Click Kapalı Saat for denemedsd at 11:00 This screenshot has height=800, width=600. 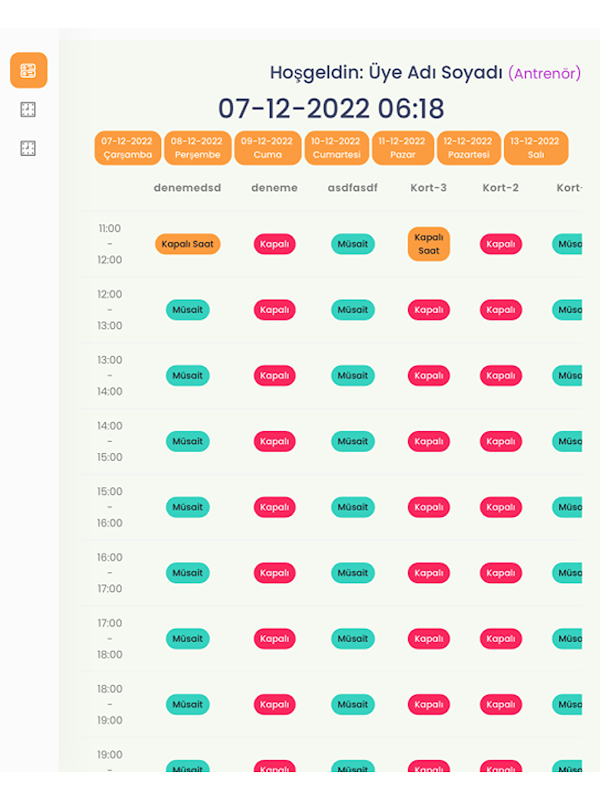pos(188,244)
